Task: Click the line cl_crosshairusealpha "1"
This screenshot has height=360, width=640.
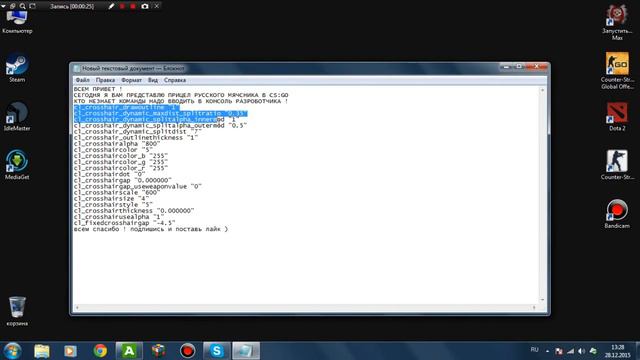Action: click(119, 217)
